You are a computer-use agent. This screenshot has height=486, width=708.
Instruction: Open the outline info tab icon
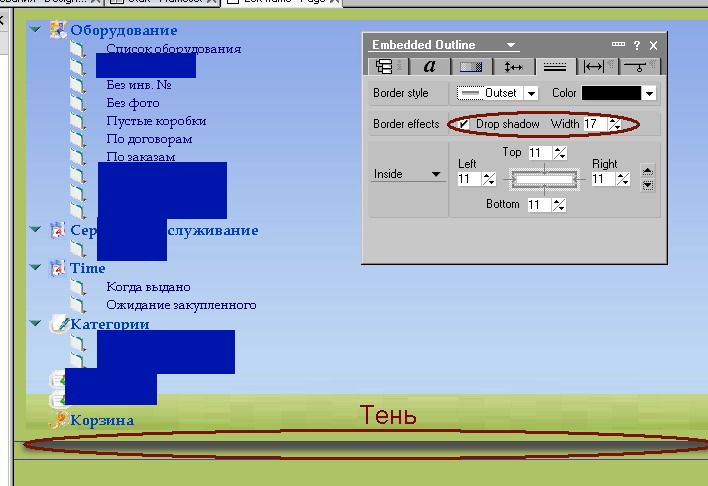pyautogui.click(x=383, y=67)
